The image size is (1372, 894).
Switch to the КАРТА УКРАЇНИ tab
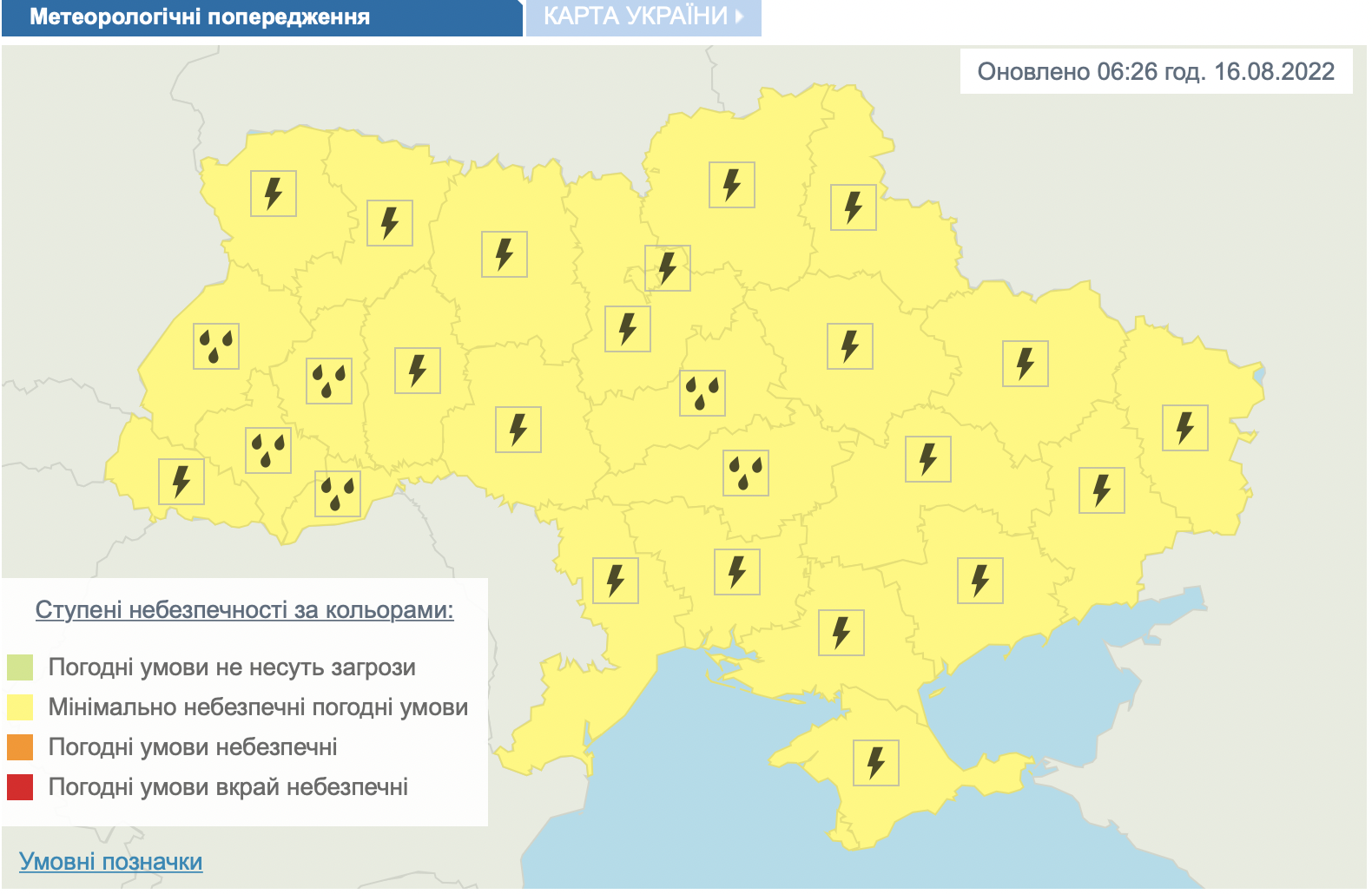point(643,17)
